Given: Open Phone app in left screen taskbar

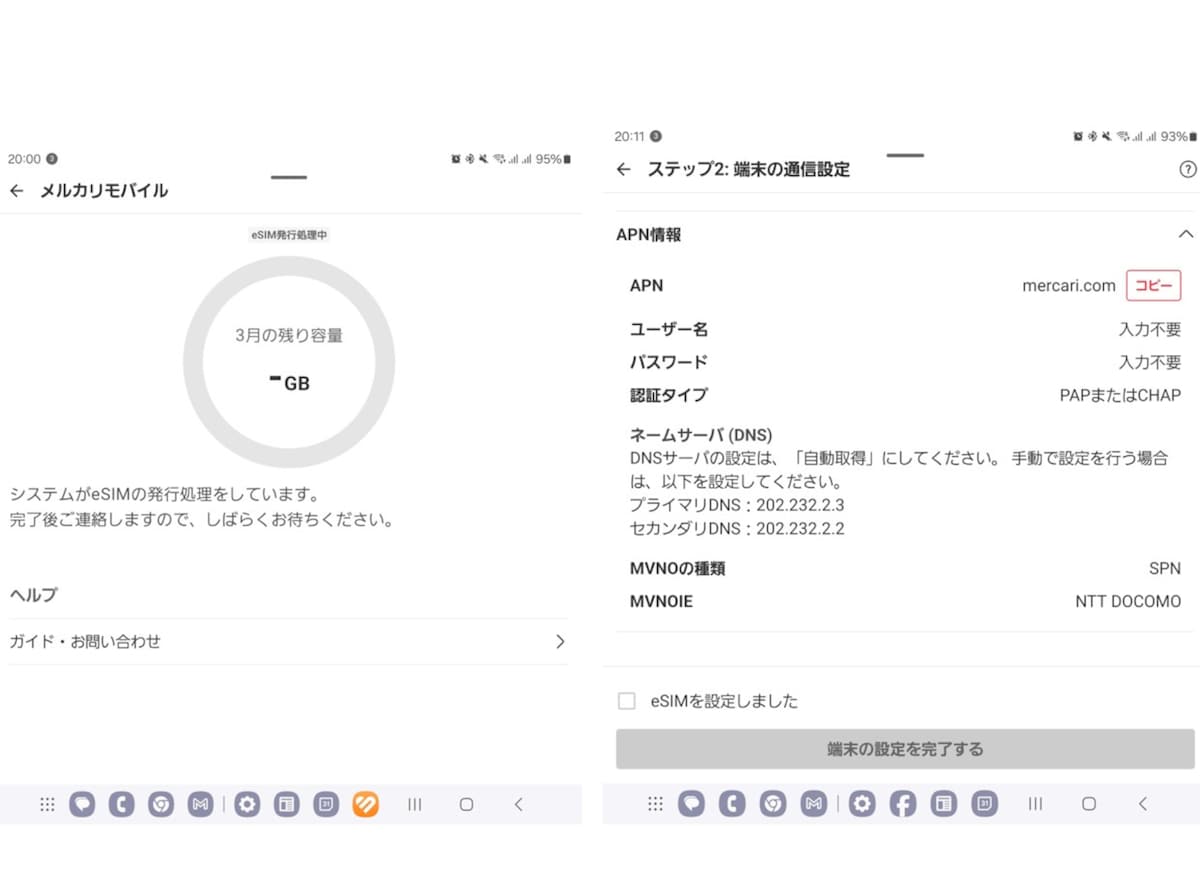Looking at the screenshot, I should coord(122,804).
